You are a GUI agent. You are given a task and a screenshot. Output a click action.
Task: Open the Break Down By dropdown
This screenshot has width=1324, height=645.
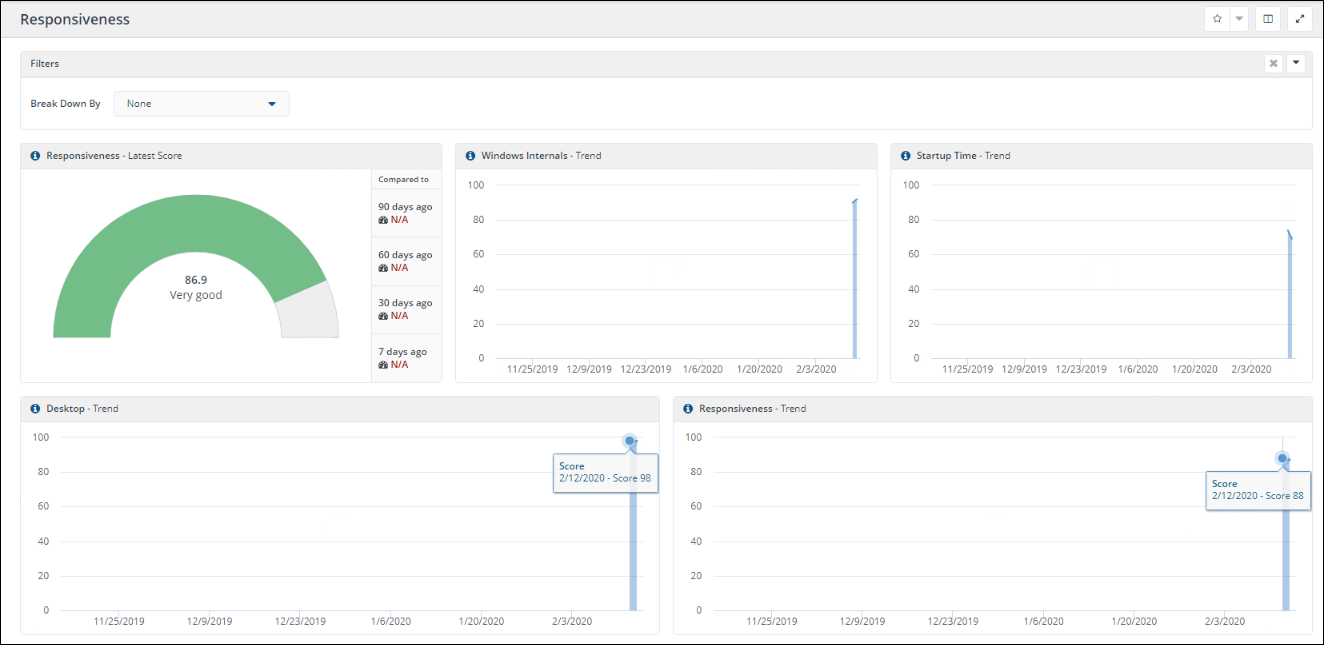click(202, 104)
